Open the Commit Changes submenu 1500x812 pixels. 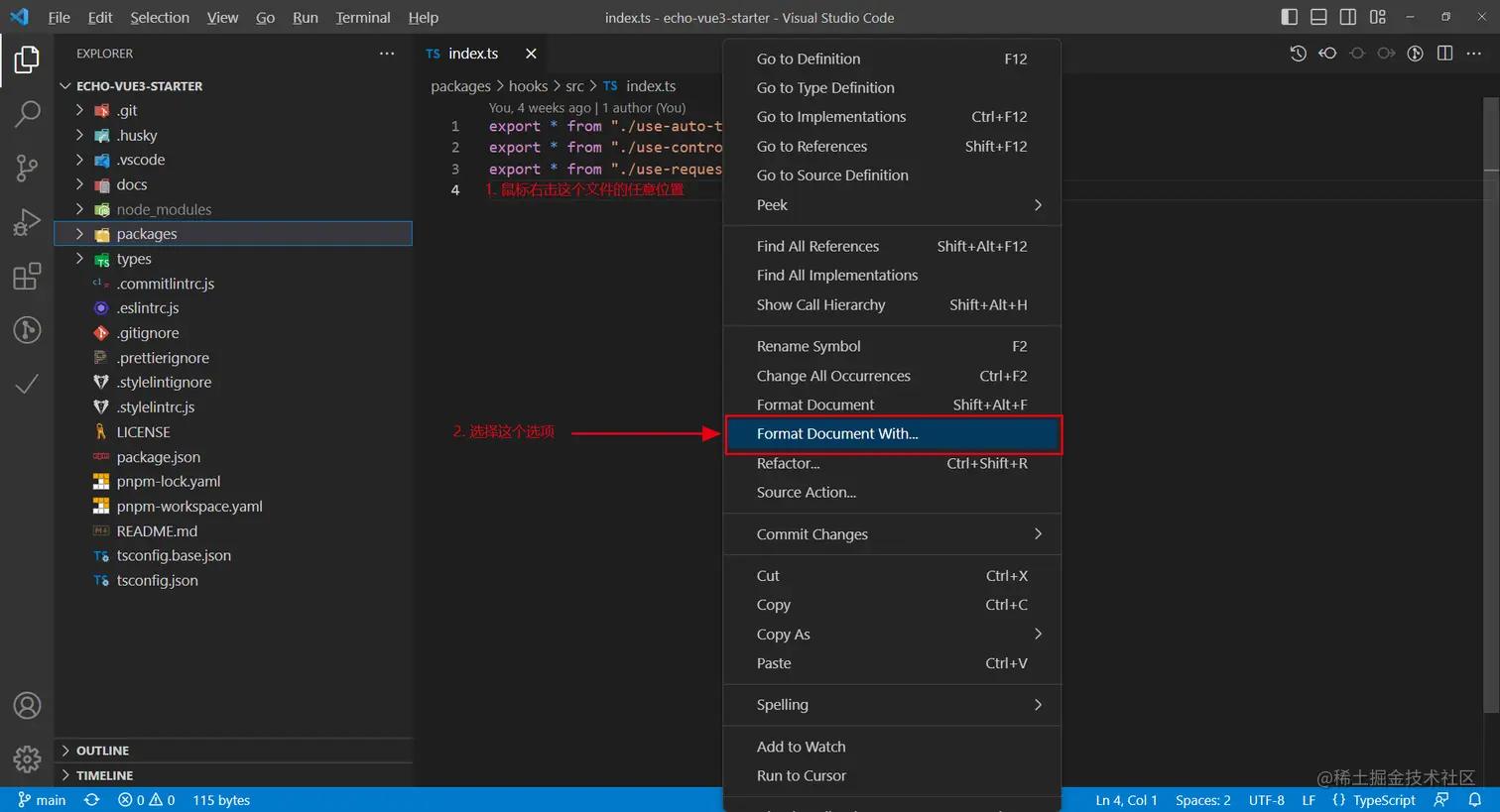892,534
